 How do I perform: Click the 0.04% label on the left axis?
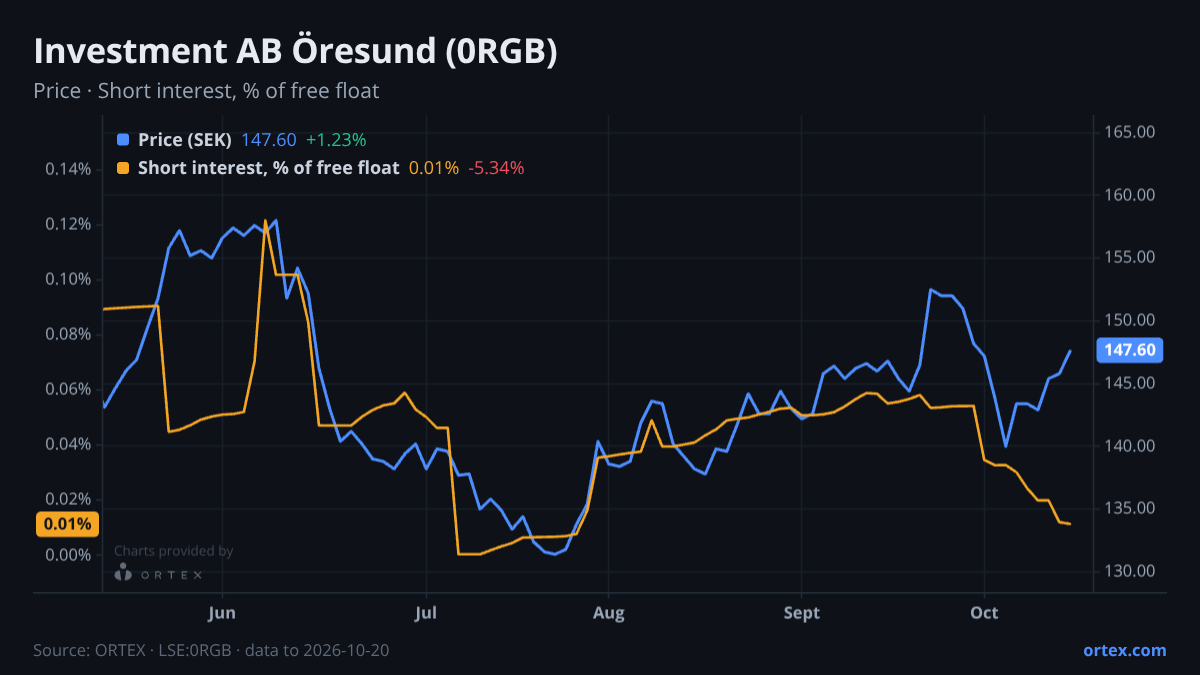click(x=68, y=444)
